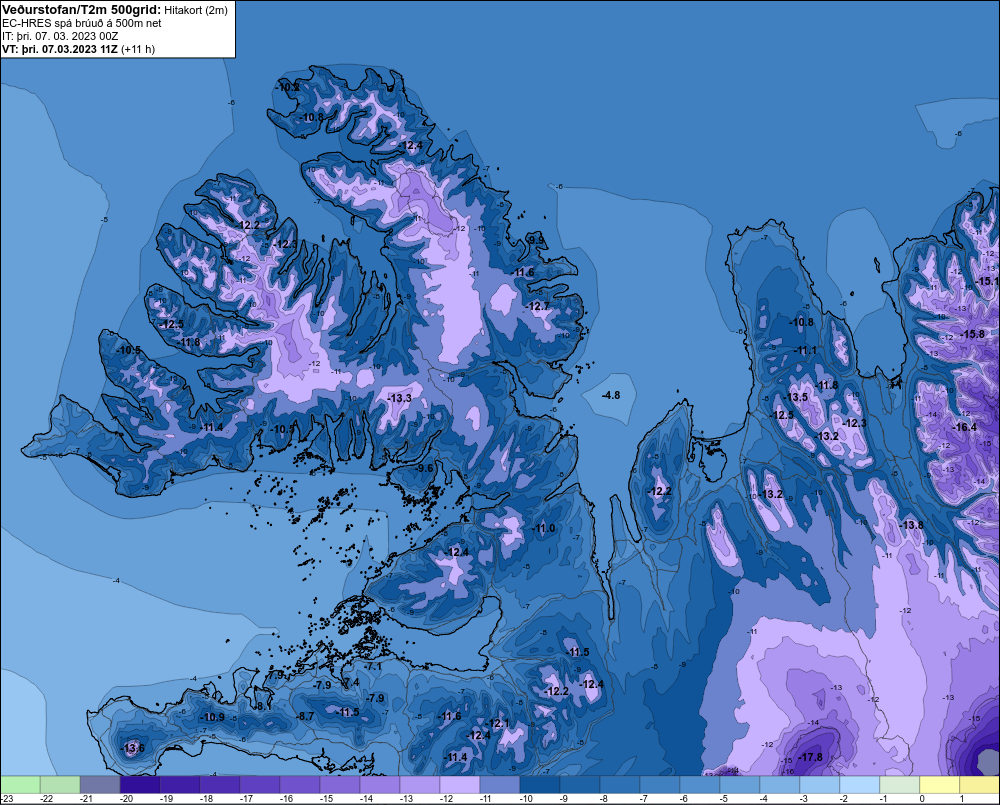Click the gray-blue legend swatch labeled -21
This screenshot has width=1000, height=805.
[99, 785]
